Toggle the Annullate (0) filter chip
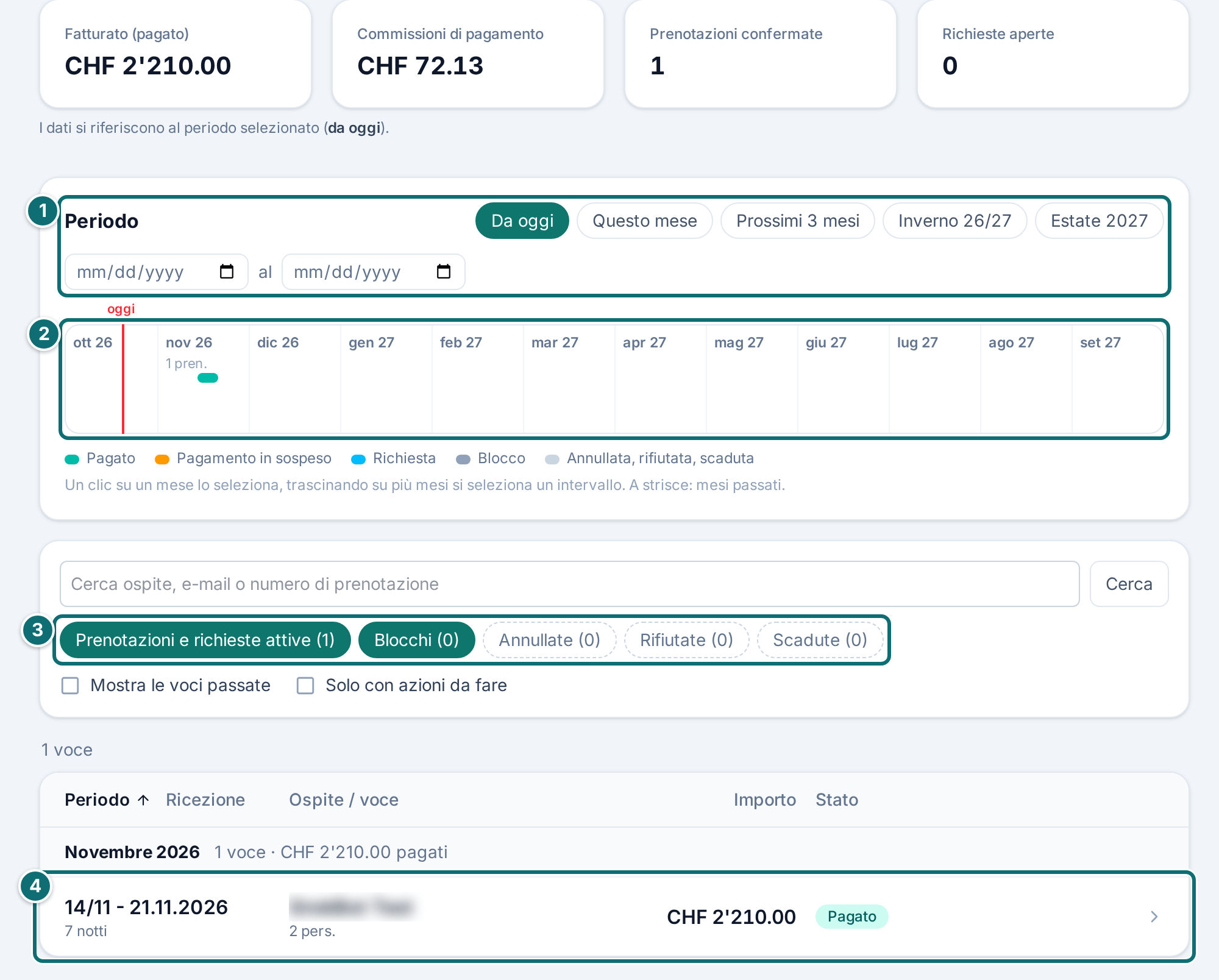 pyautogui.click(x=549, y=640)
